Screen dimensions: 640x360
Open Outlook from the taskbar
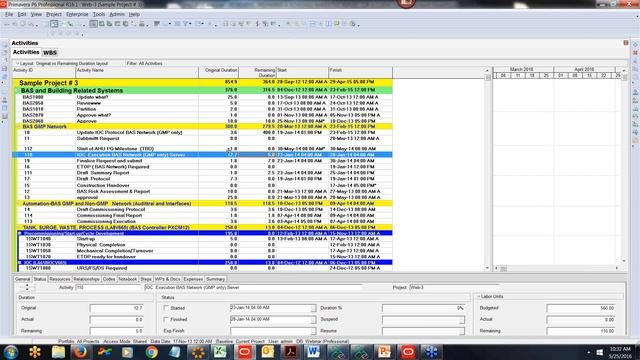click(x=268, y=352)
